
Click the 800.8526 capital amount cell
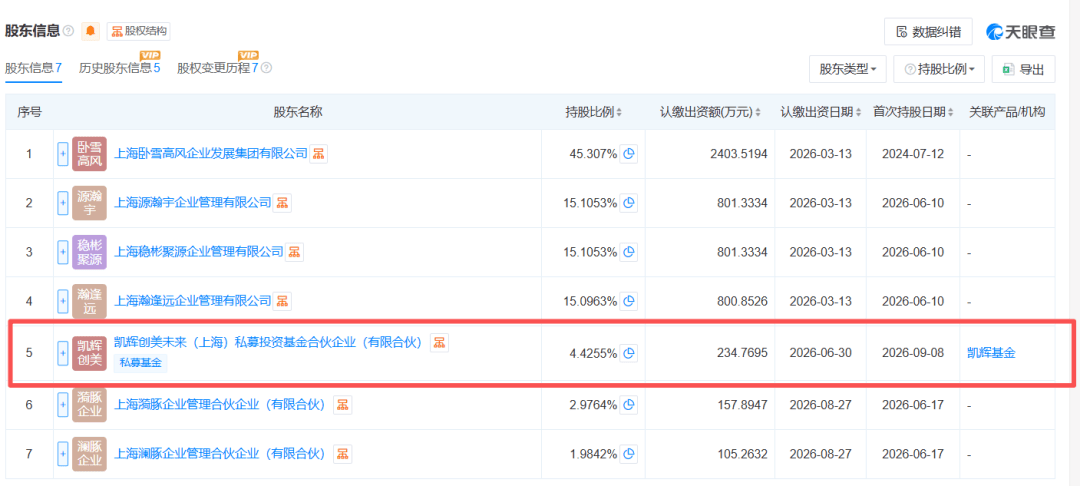[x=742, y=301]
